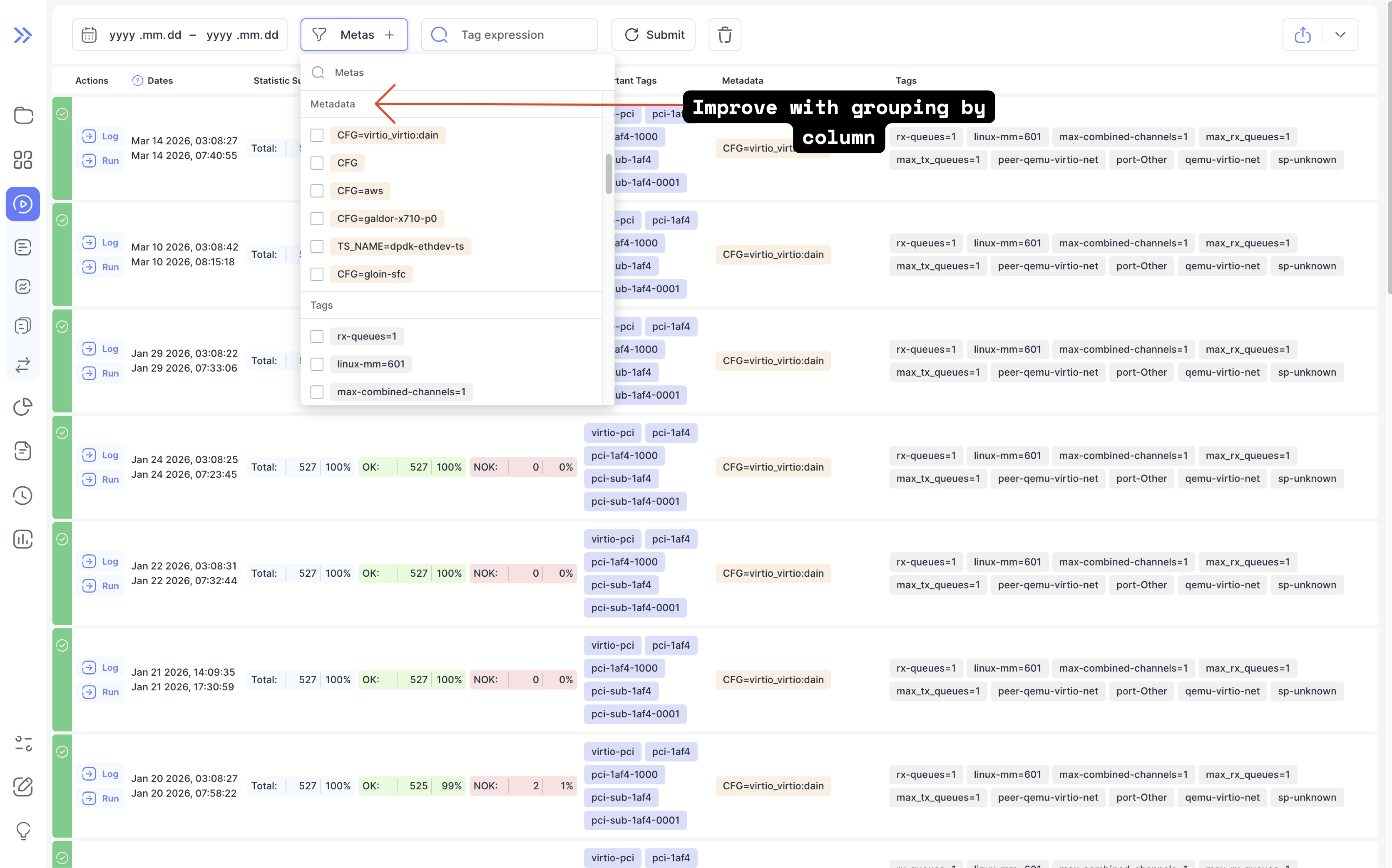Click the lightbulb icon in sidebar
The height and width of the screenshot is (868, 1392).
pyautogui.click(x=22, y=830)
